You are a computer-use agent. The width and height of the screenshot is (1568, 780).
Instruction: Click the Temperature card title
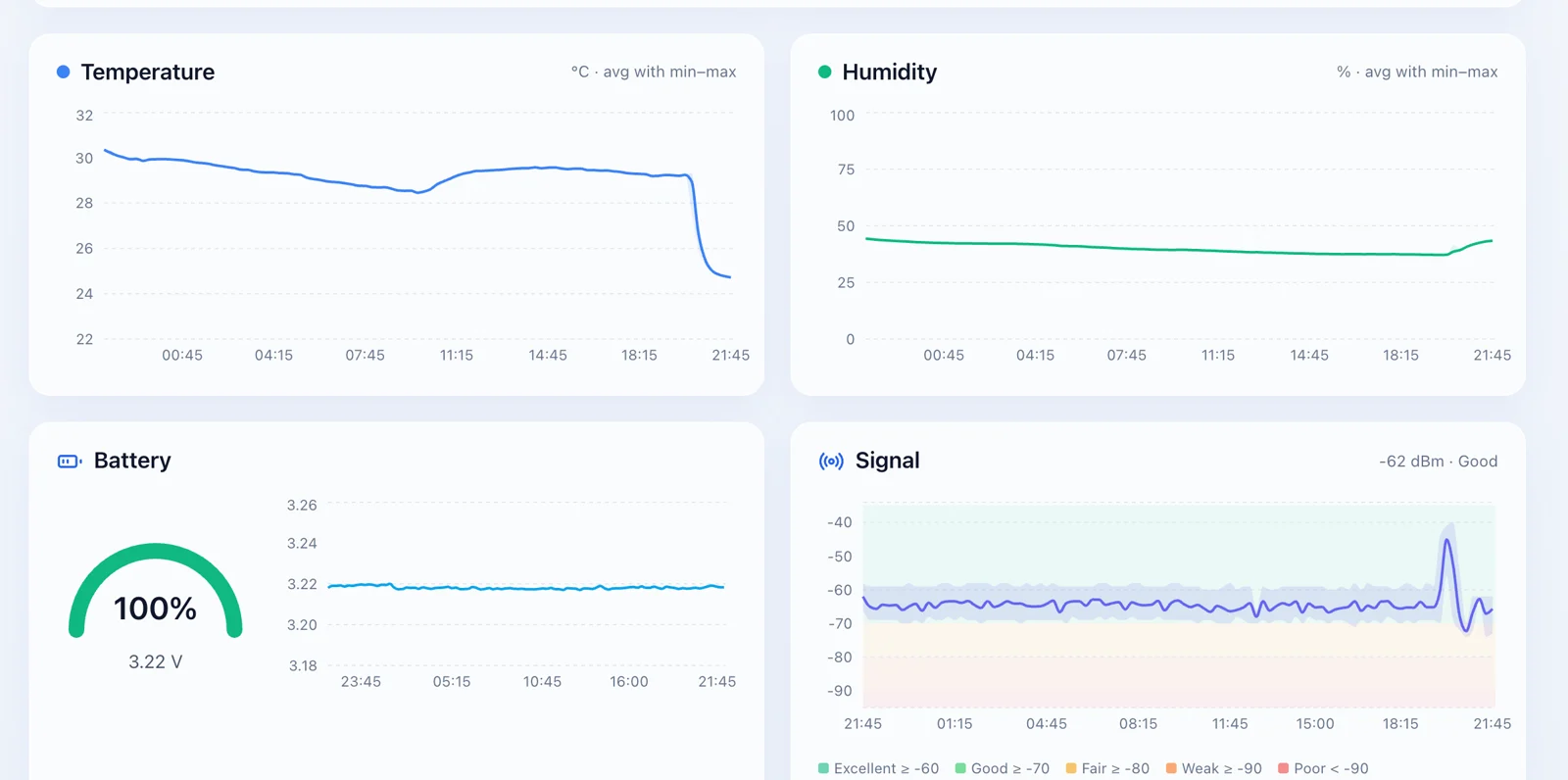(x=148, y=72)
